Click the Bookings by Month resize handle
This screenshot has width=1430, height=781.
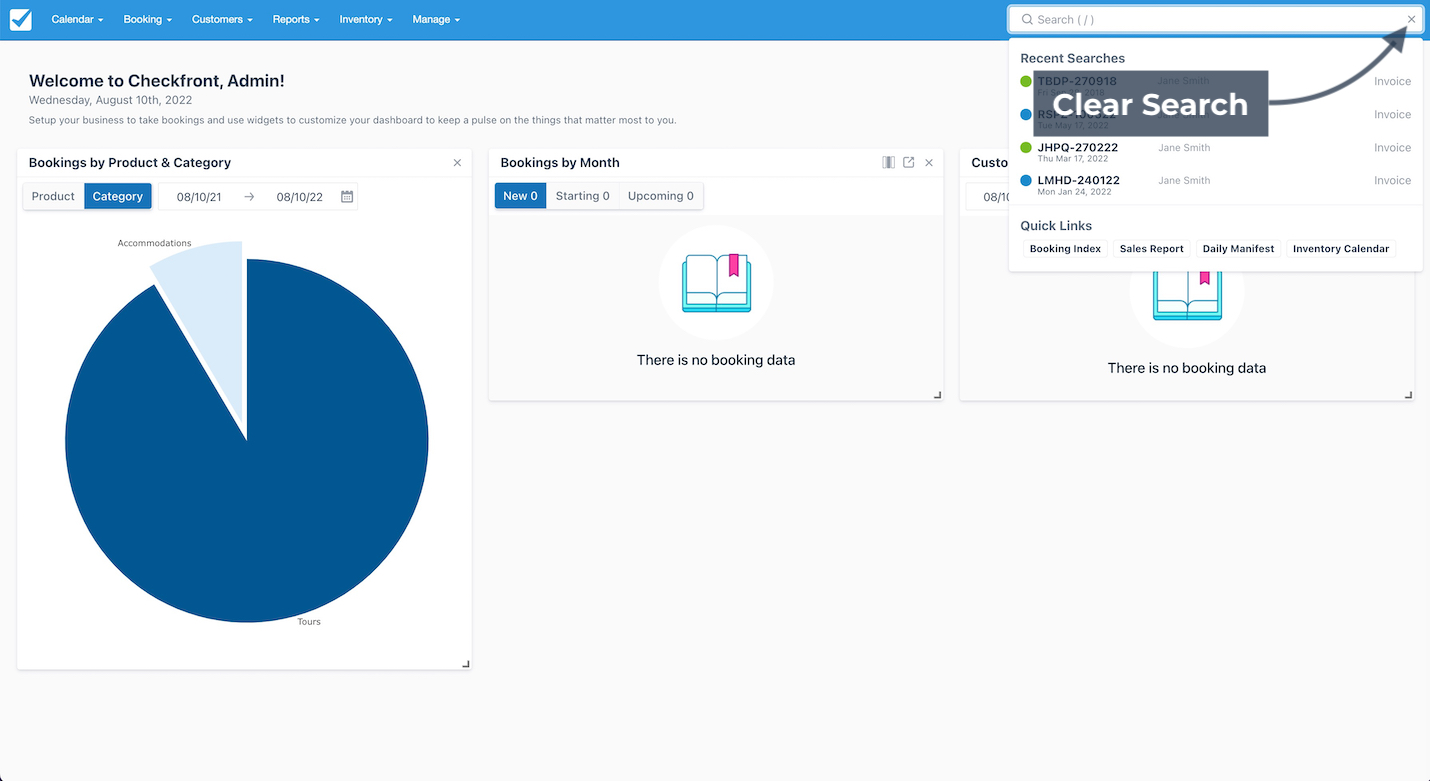937,395
